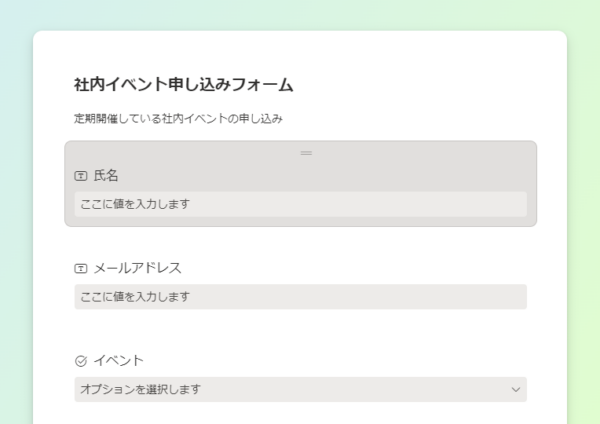Click blank gap between メールアドレス field and イベント

click(x=300, y=331)
